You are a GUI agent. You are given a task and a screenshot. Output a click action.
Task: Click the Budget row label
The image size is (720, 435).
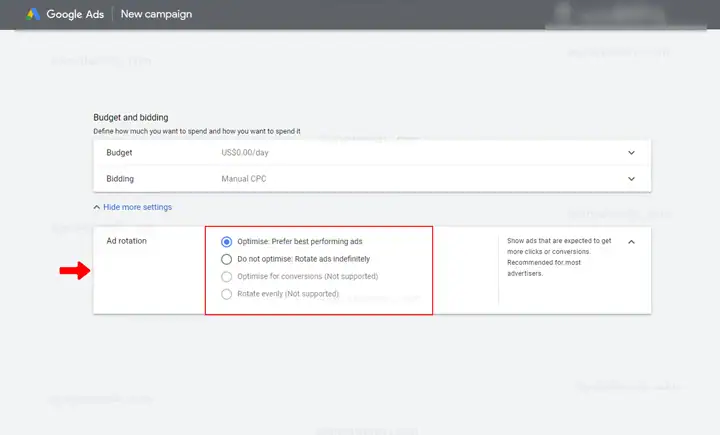[119, 153]
